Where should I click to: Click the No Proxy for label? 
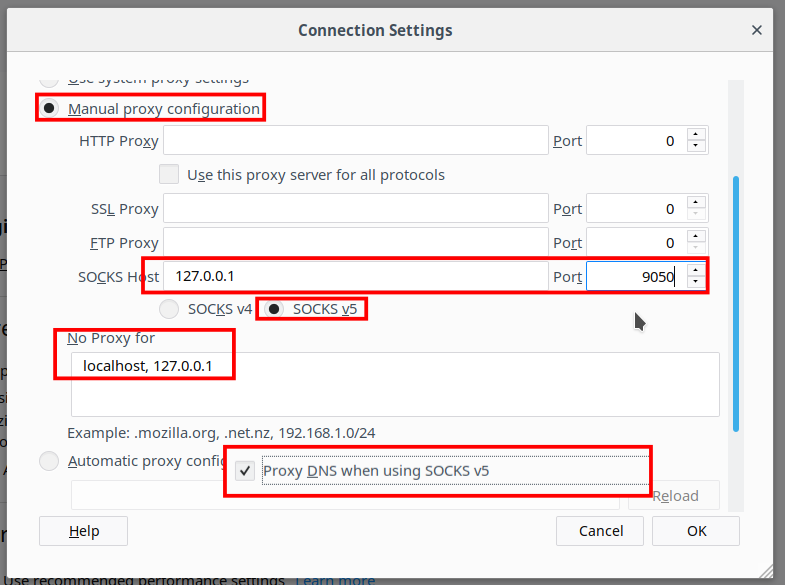(x=111, y=338)
